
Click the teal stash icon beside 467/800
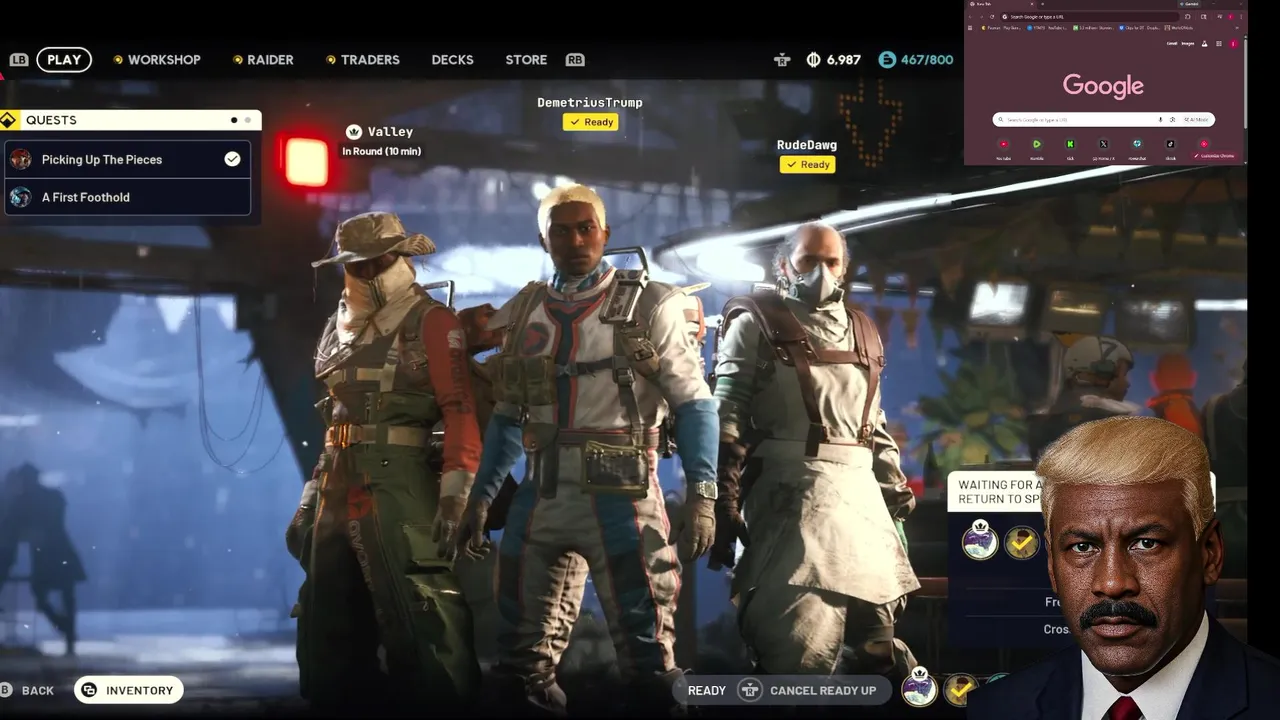tap(887, 60)
